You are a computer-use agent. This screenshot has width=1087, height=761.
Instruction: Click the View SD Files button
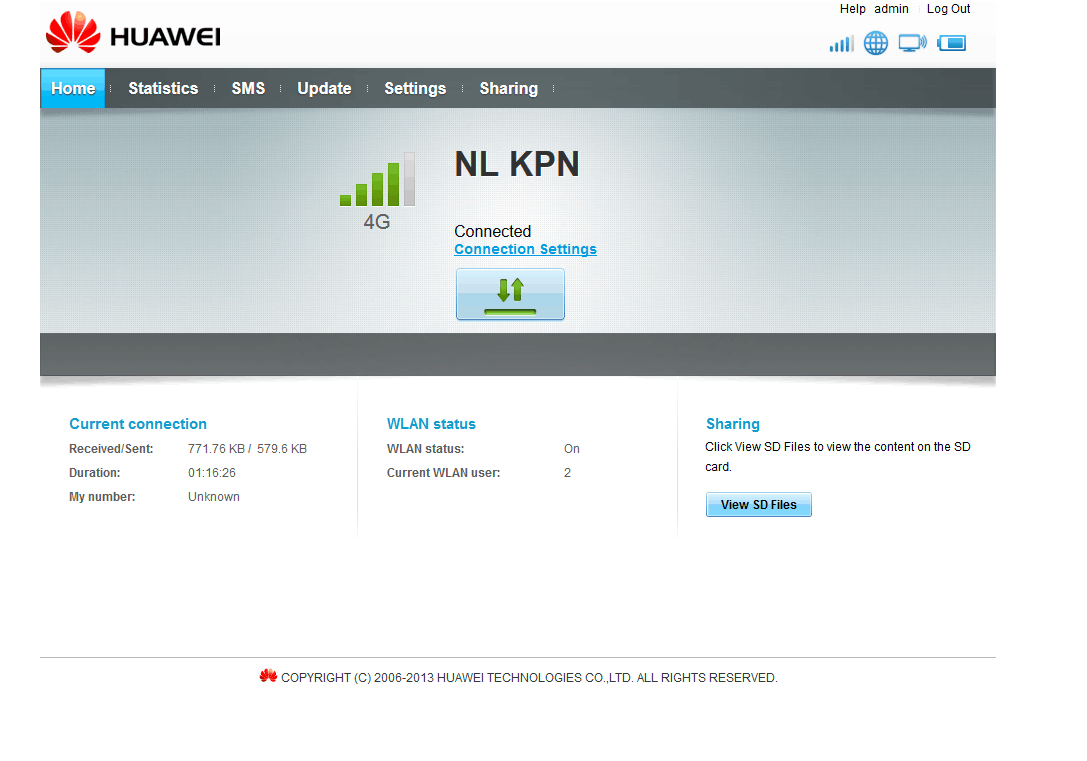coord(758,505)
